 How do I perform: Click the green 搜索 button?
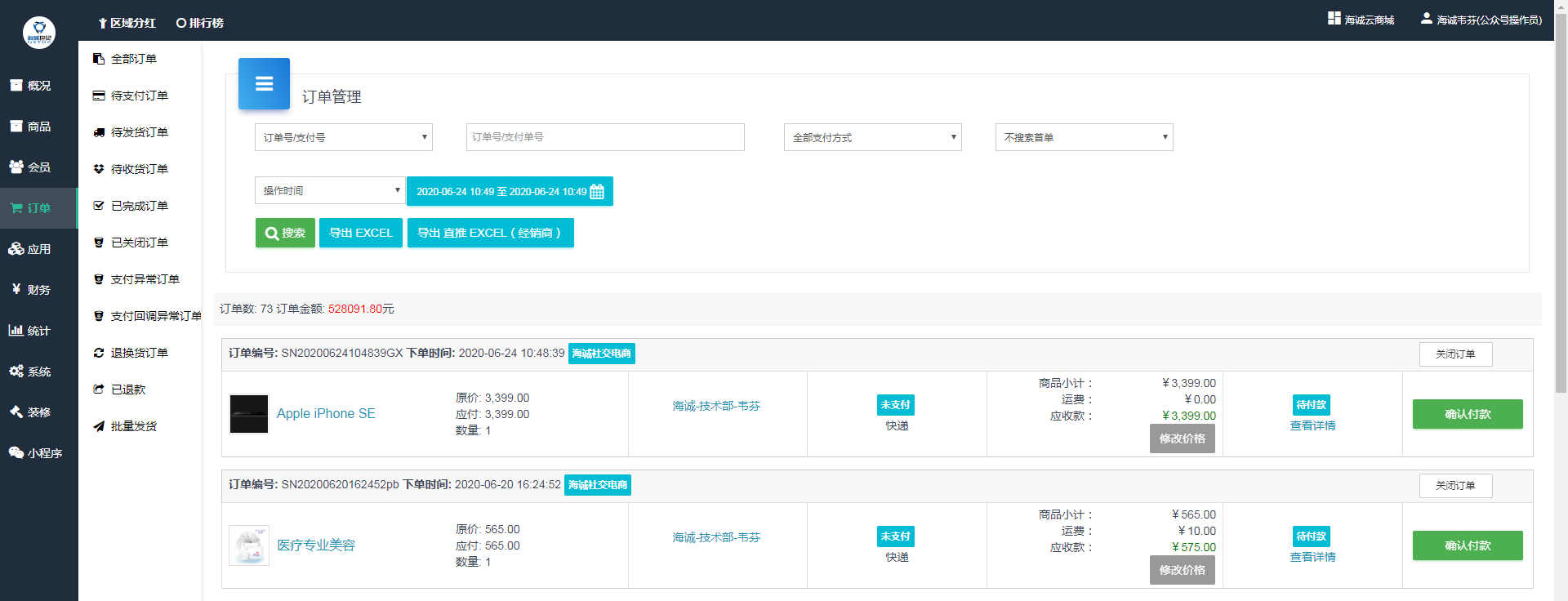285,233
